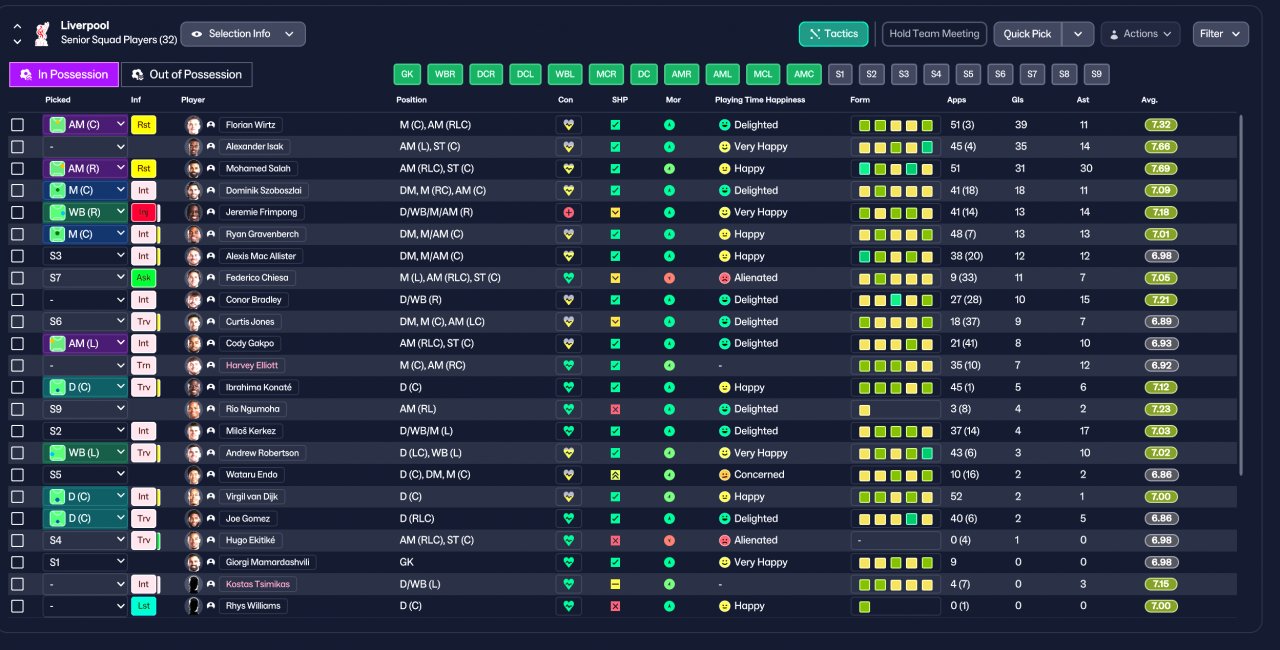
Task: Click Florian Wirtz's form squares bar
Action: point(895,125)
